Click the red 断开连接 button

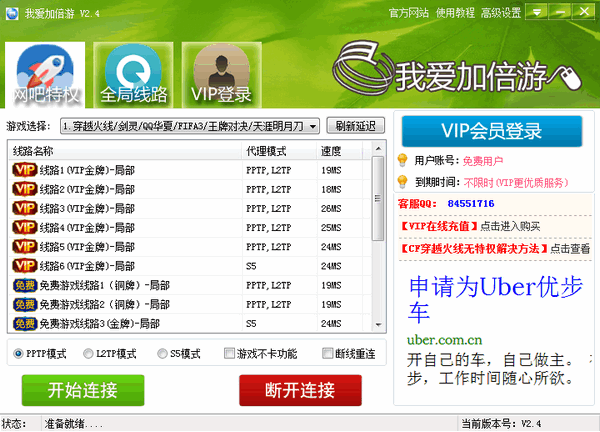point(300,390)
